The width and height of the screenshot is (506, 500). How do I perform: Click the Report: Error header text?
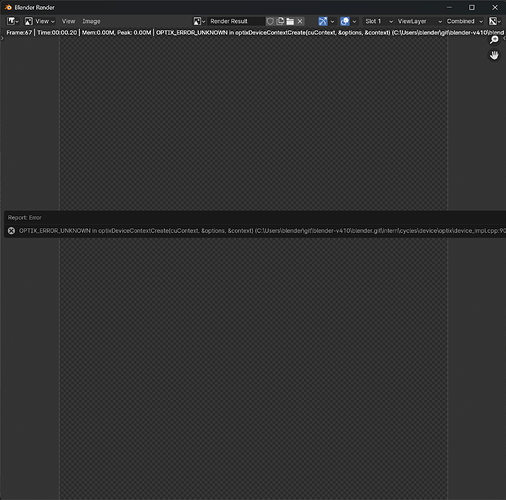point(25,218)
